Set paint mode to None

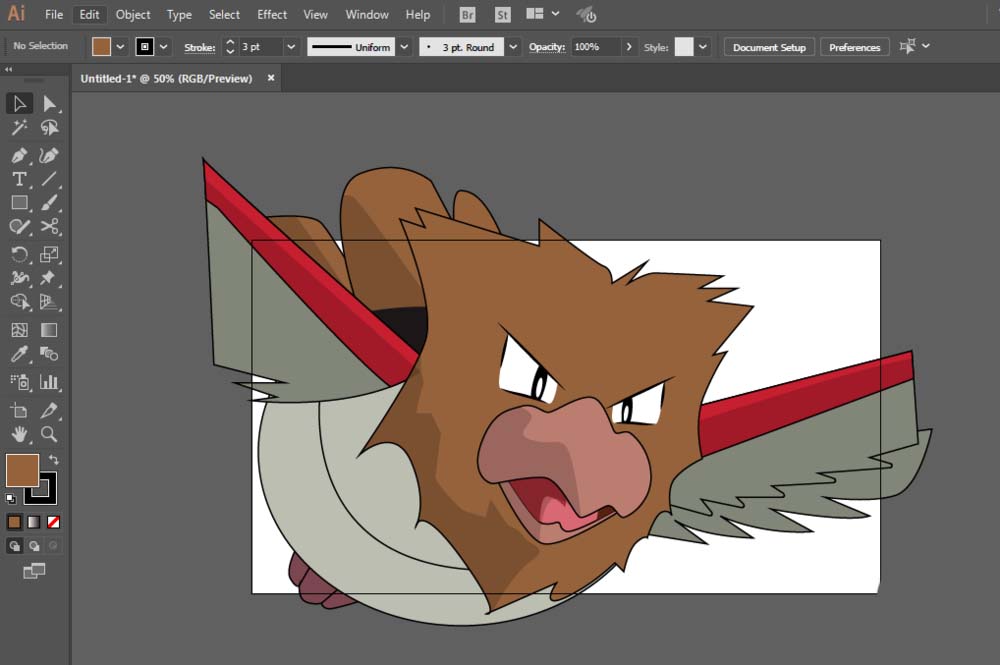tap(54, 522)
